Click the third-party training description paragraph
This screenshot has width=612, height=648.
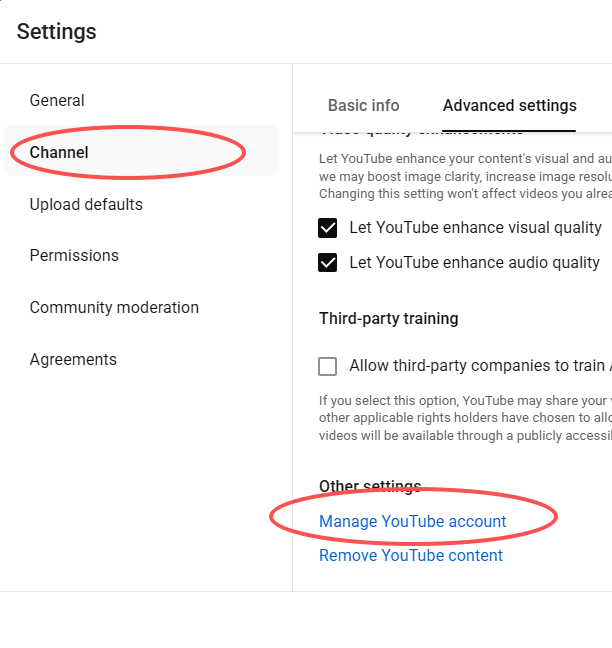[465, 418]
